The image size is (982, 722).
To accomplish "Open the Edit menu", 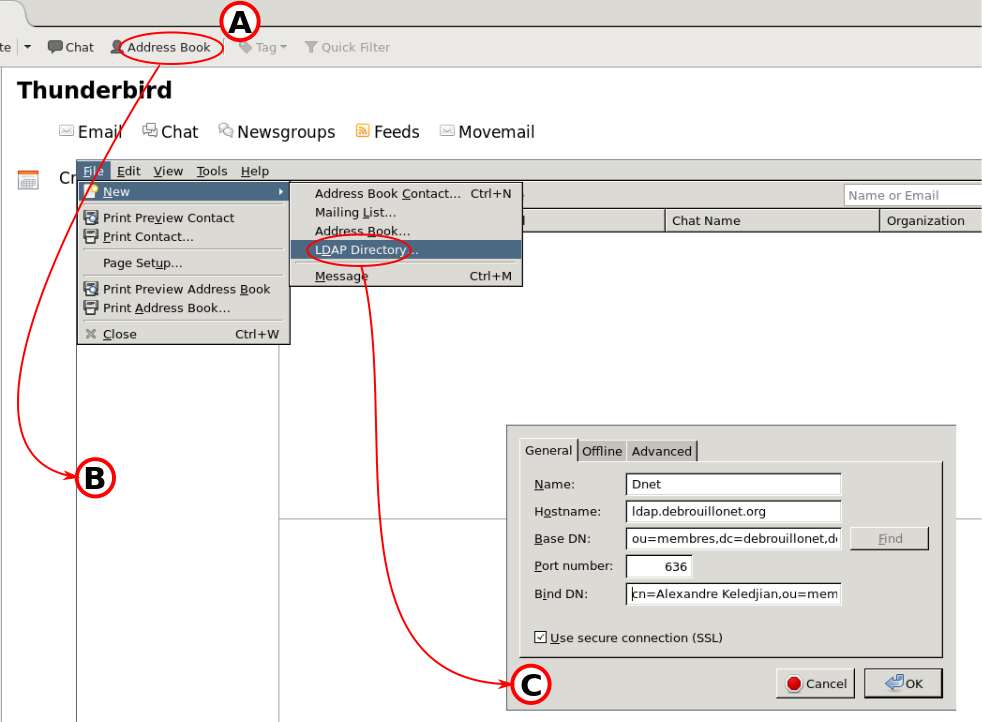I will pos(129,171).
